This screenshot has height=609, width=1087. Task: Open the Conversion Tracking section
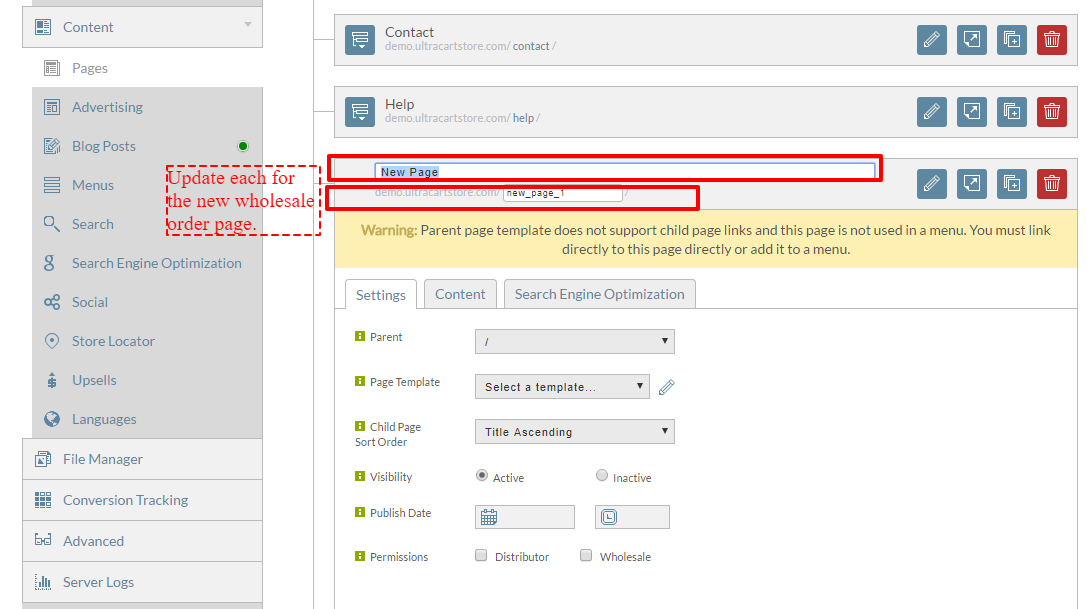[x=142, y=500]
